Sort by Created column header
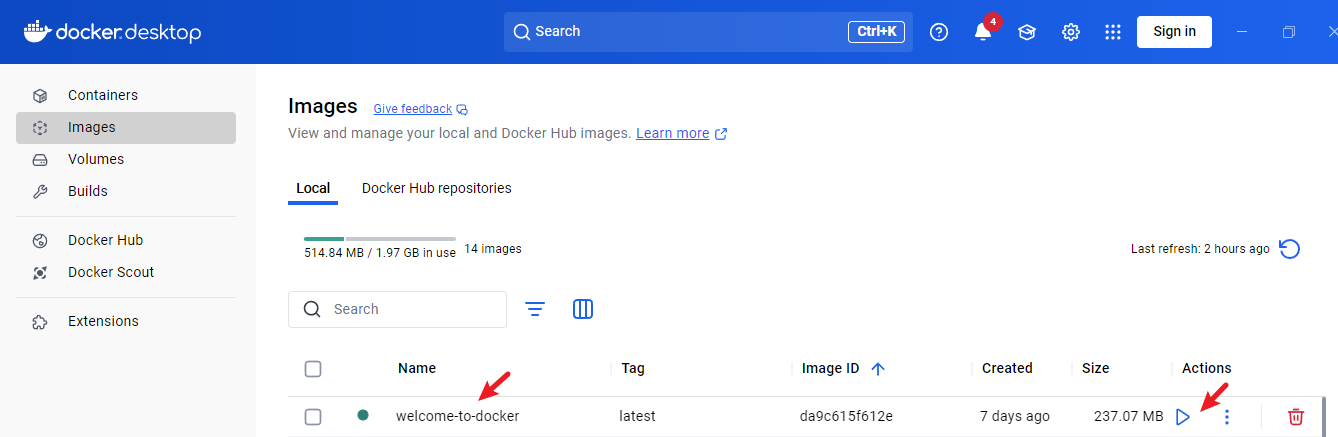Screen dimensions: 1338x437 (1007, 368)
